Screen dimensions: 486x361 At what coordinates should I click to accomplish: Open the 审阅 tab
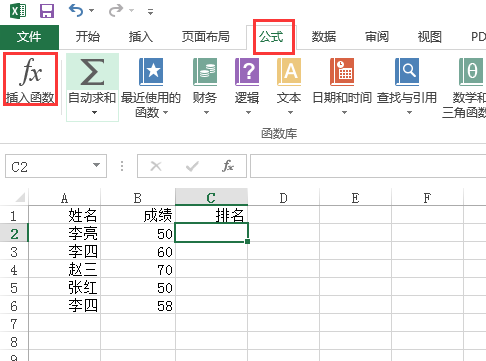pyautogui.click(x=377, y=37)
